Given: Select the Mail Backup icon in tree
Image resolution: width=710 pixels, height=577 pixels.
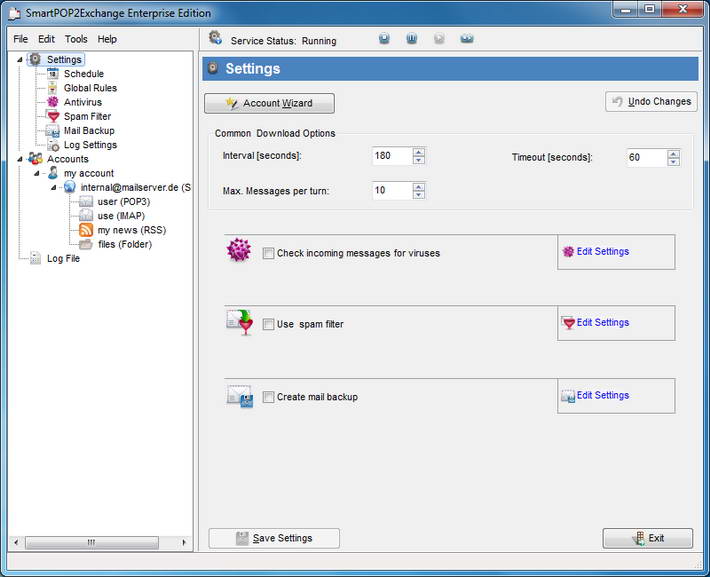Looking at the screenshot, I should coord(53,131).
